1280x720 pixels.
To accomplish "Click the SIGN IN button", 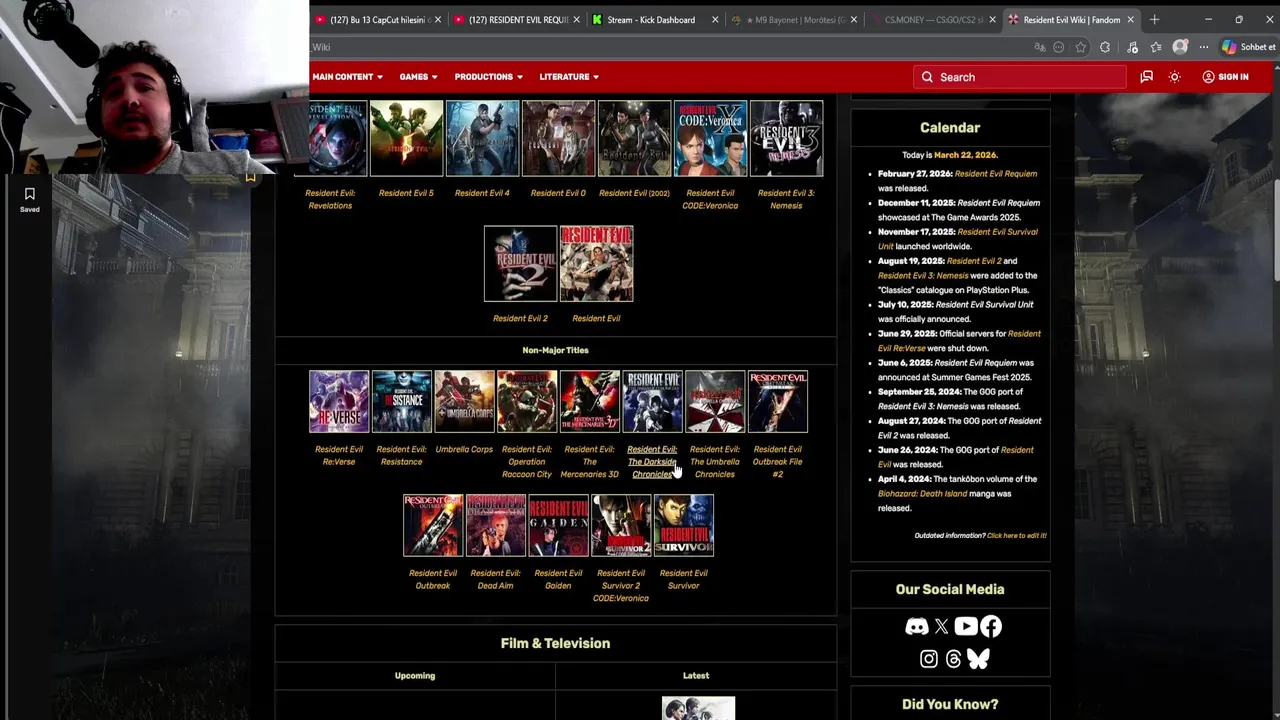I will click(x=1225, y=77).
